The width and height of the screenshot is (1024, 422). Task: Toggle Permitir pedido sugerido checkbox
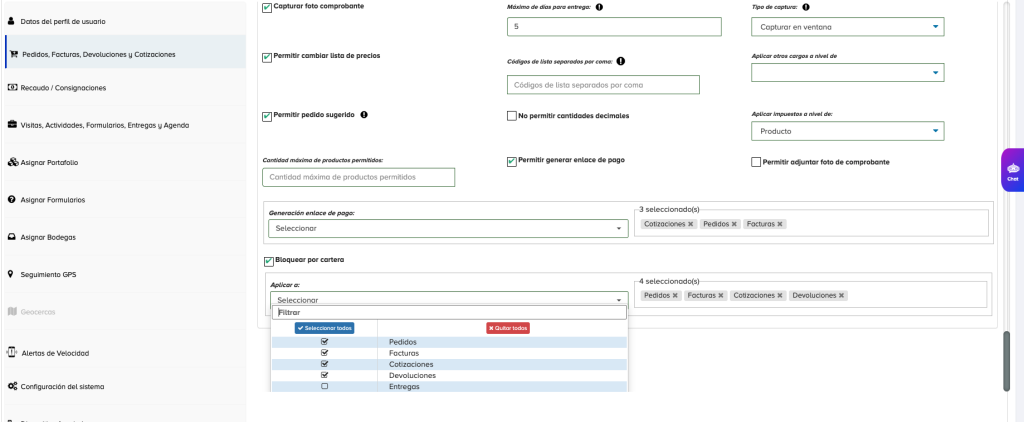pyautogui.click(x=267, y=117)
